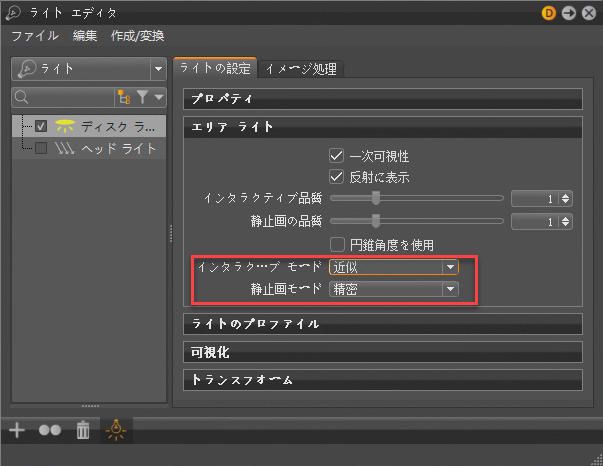Toggle the light bulb icon in bottom toolbar
This screenshot has width=603, height=466.
click(116, 430)
